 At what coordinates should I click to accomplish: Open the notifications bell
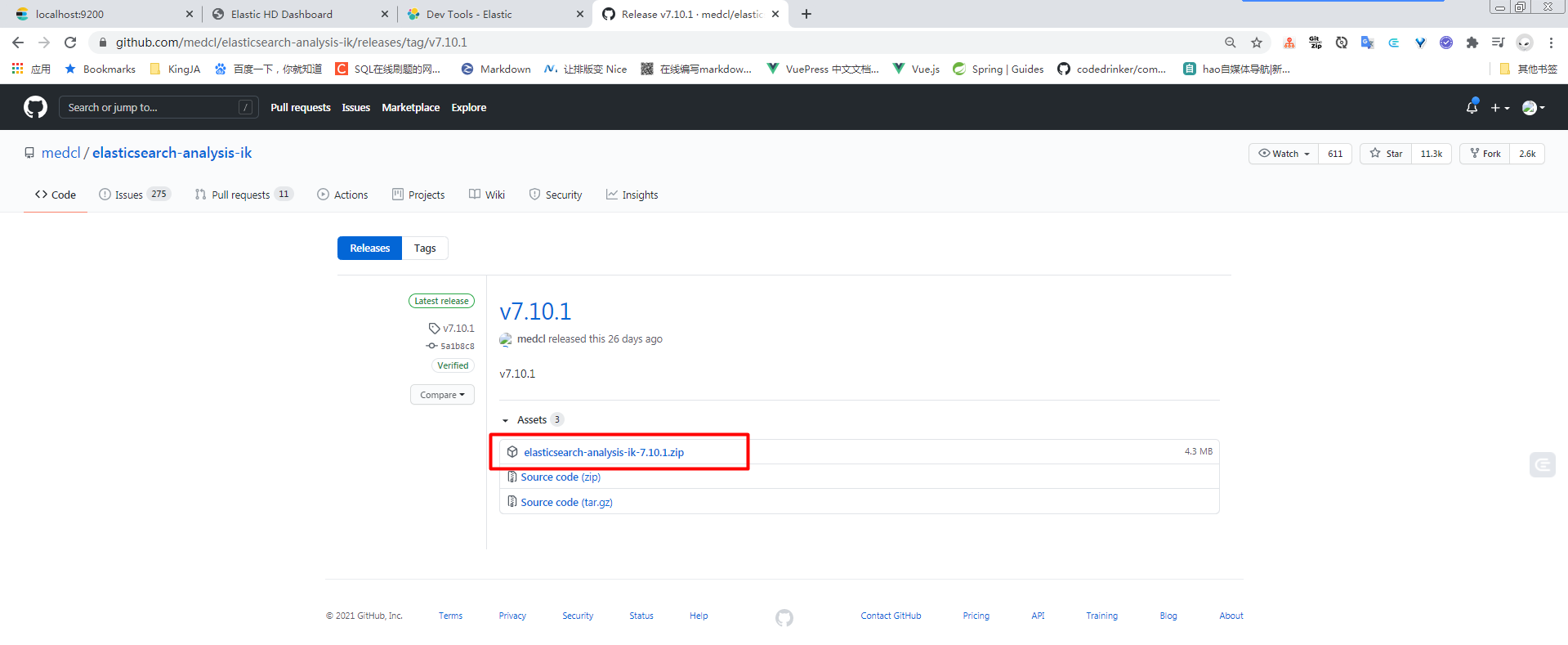[x=1472, y=107]
